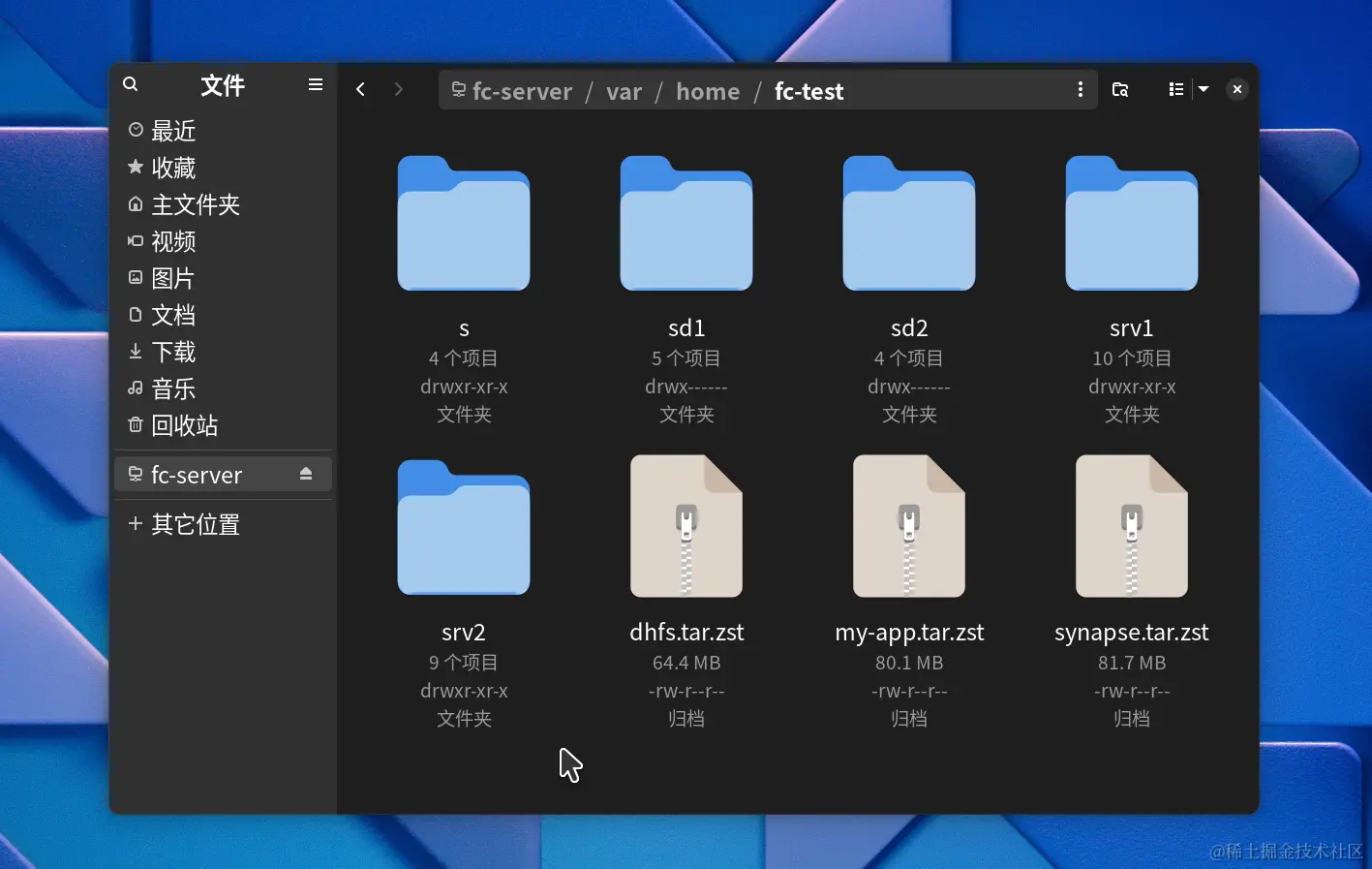Click the 9 个项目 item count
1372x869 pixels.
coord(464,663)
